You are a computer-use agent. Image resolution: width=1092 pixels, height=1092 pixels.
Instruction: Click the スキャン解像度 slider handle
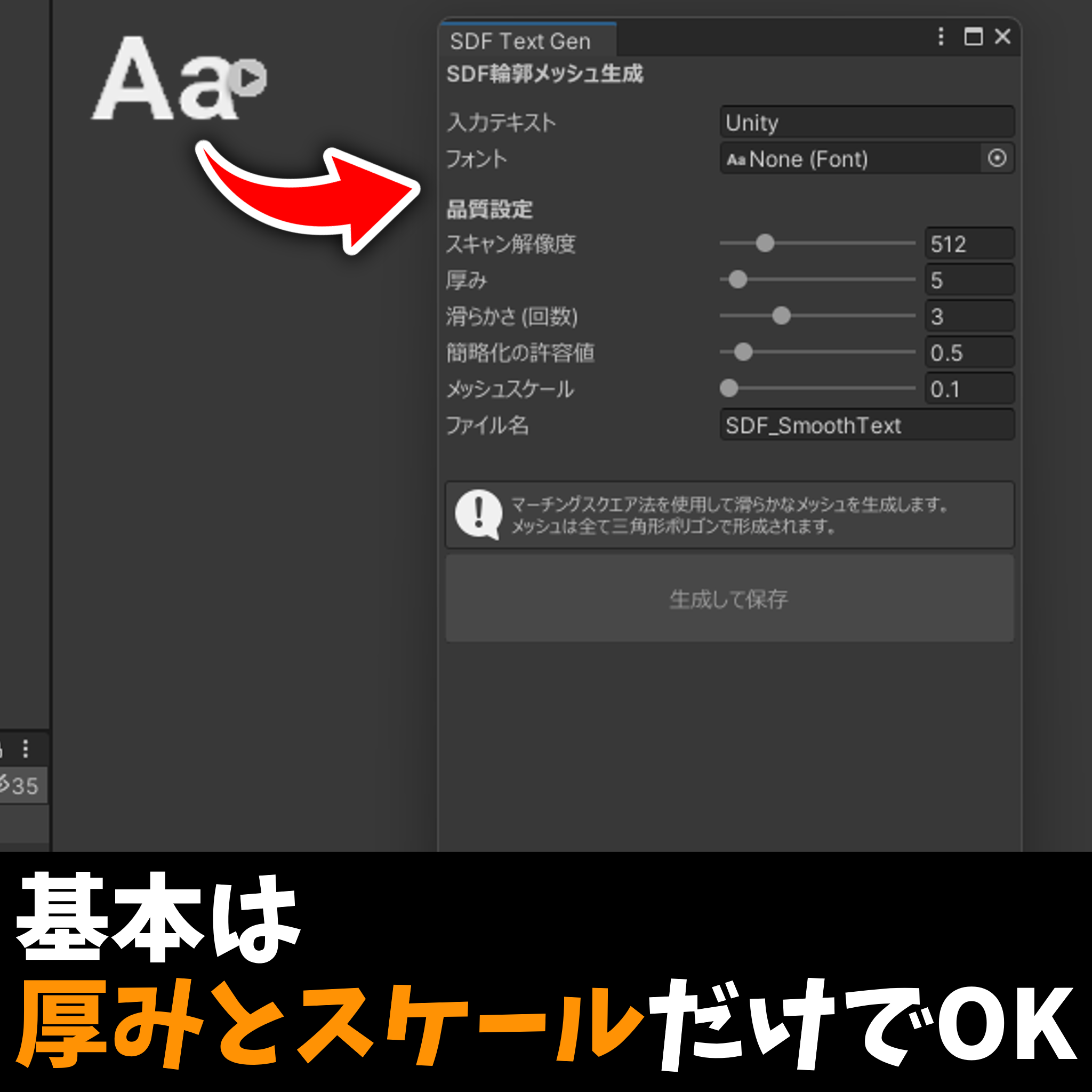pos(765,244)
